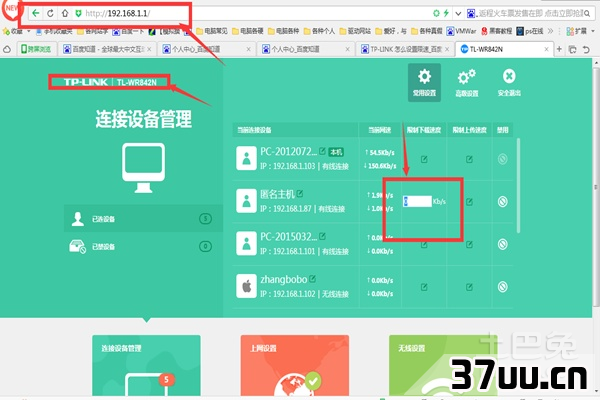
Task: Select 已连设备 connected devices item
Action: [x=143, y=219]
